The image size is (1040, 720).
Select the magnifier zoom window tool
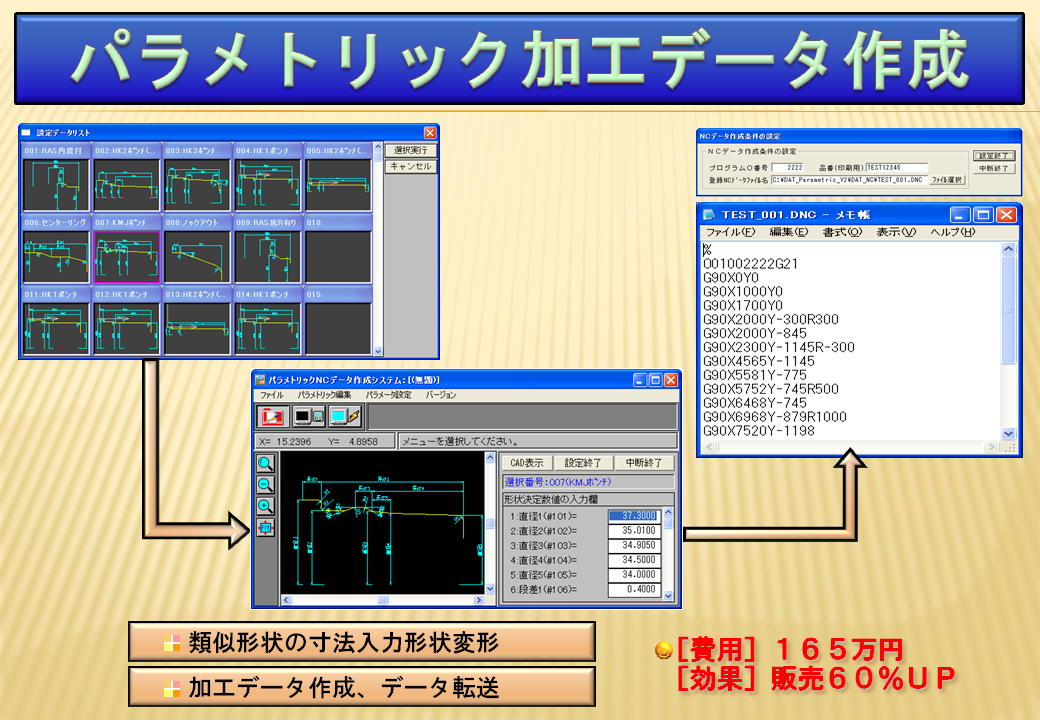tap(265, 463)
